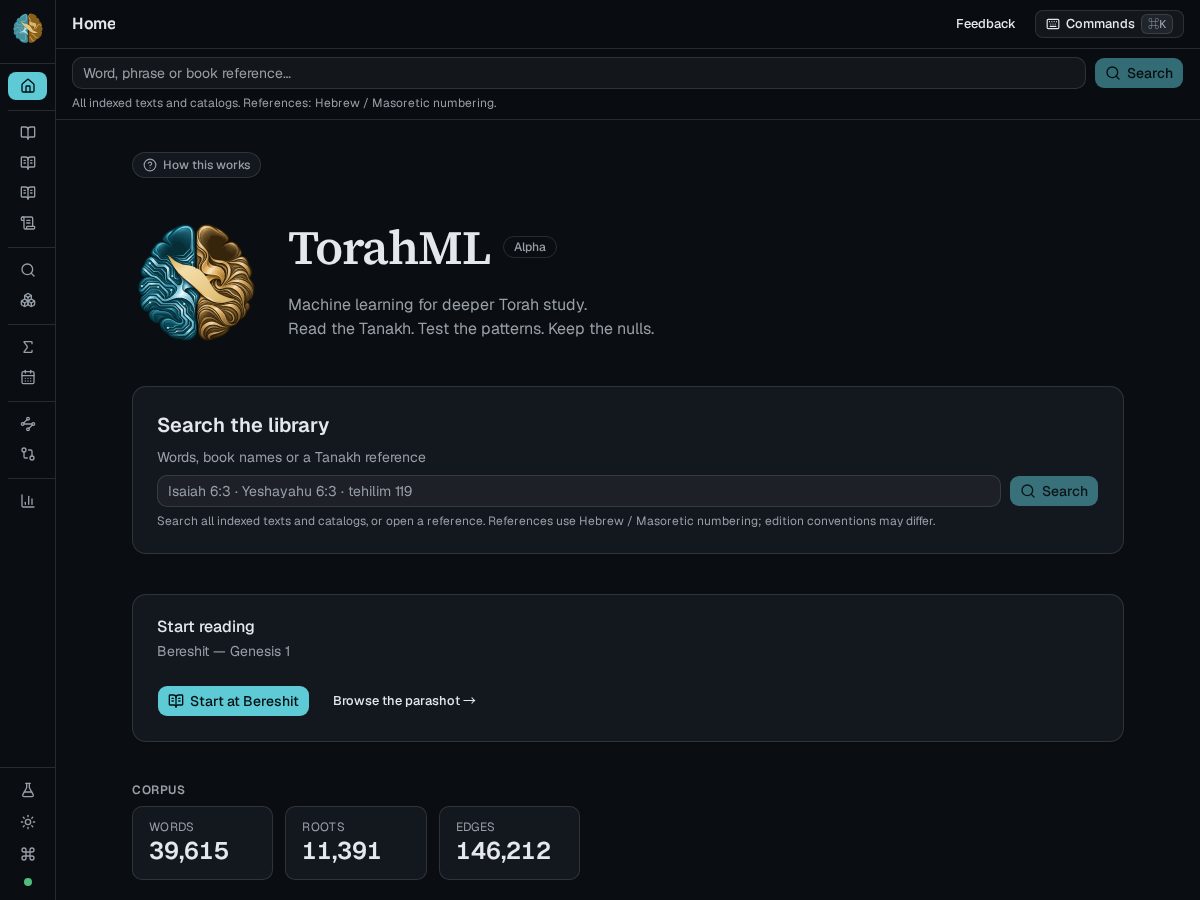Screen dimensions: 1200x900
Task: Open the sigma (Σ) icon in sidebar
Action: click(28, 347)
